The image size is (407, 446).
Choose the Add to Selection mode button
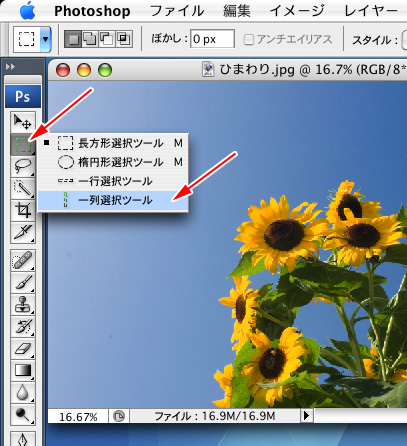90,39
